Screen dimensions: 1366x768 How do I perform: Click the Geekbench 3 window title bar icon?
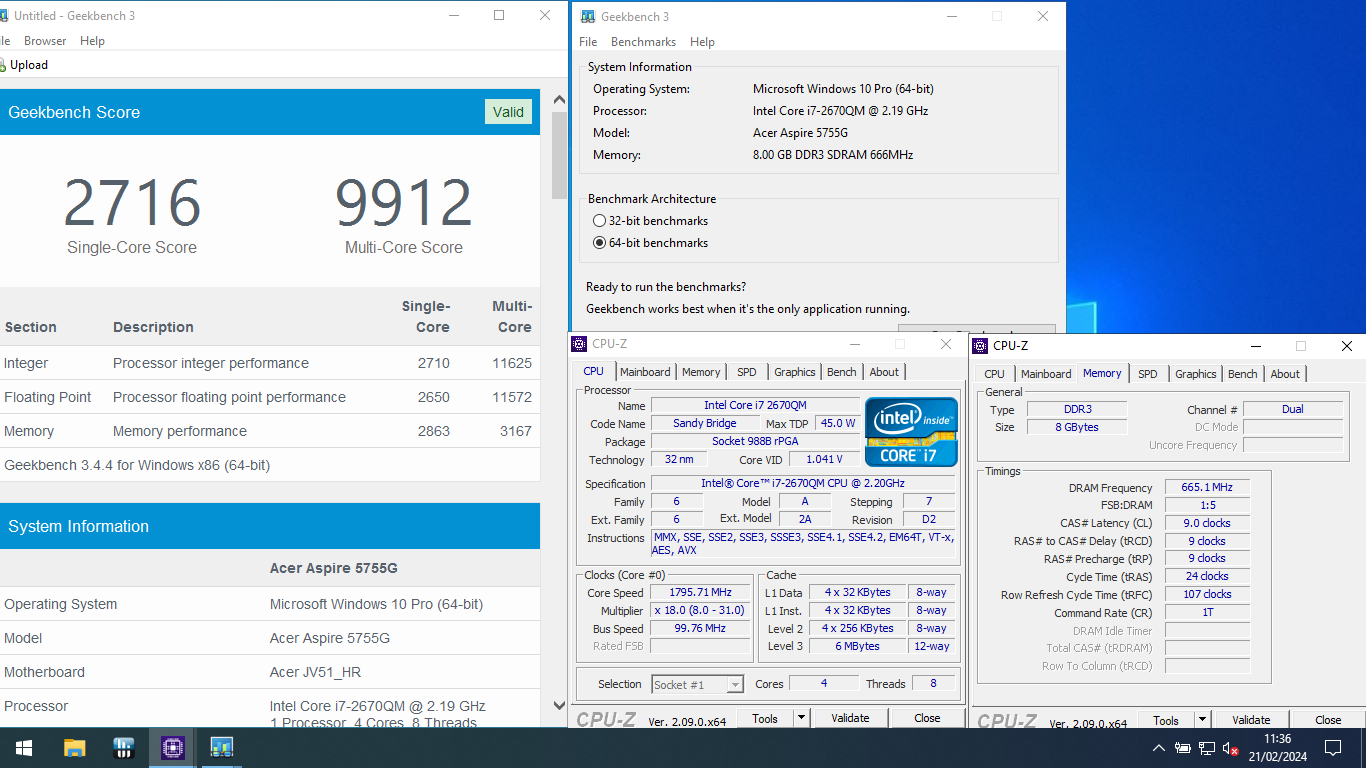[586, 16]
